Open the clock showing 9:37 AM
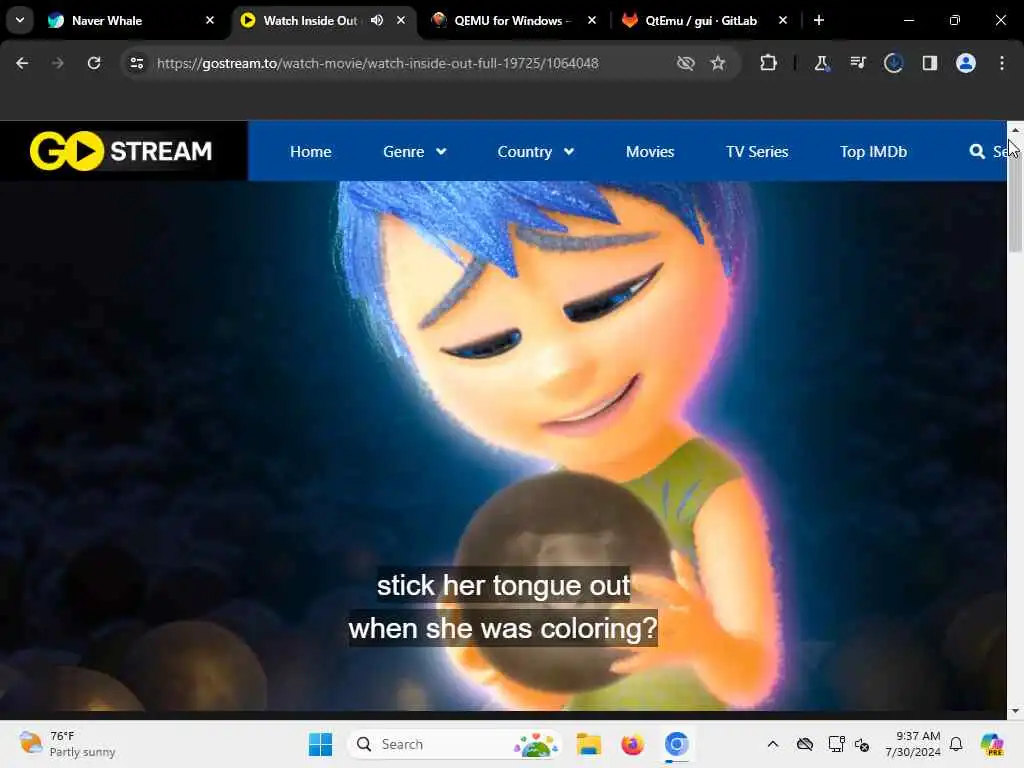The width and height of the screenshot is (1024, 768). tap(912, 744)
